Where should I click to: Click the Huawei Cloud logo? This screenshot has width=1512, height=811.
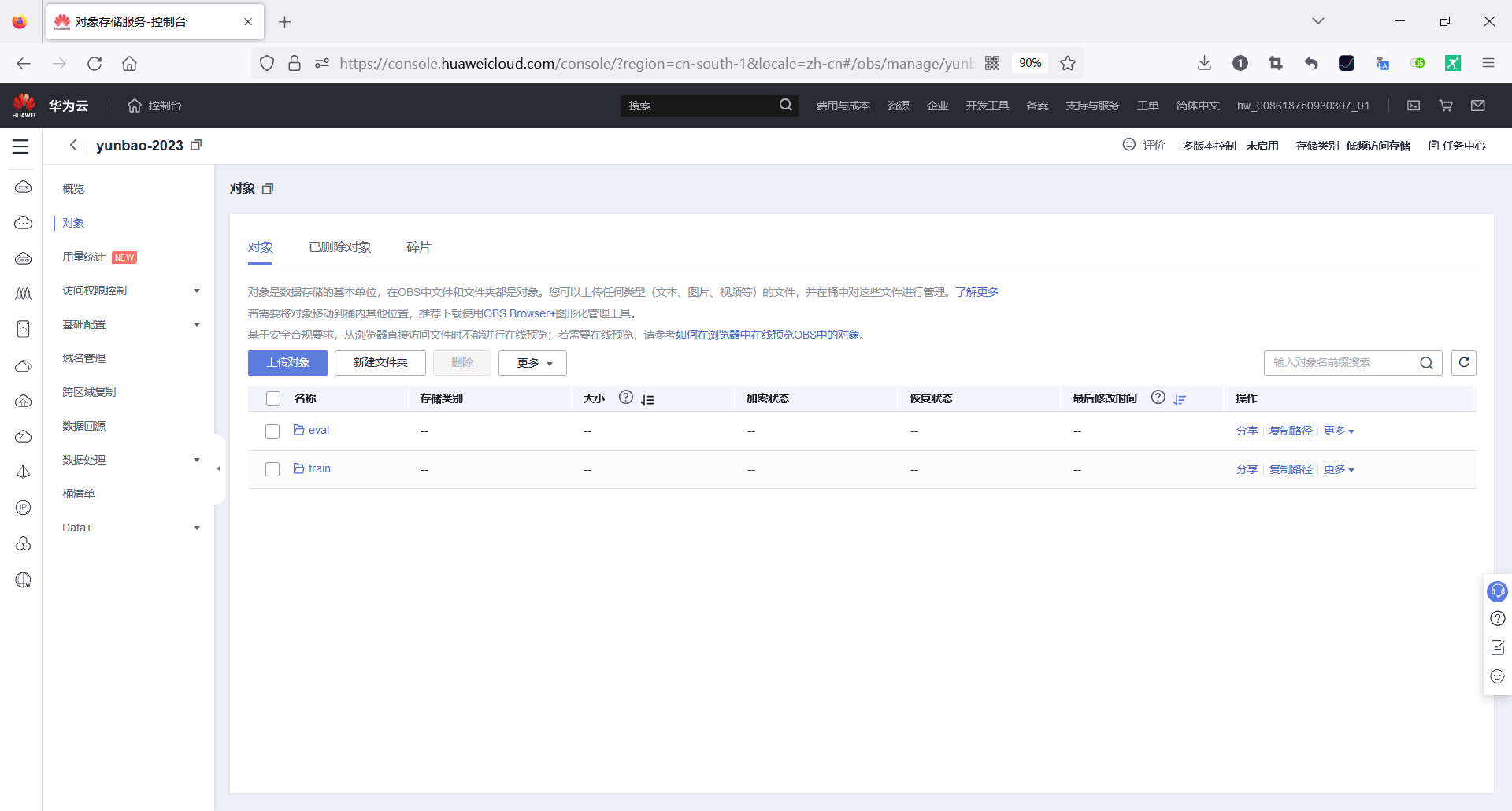[24, 106]
